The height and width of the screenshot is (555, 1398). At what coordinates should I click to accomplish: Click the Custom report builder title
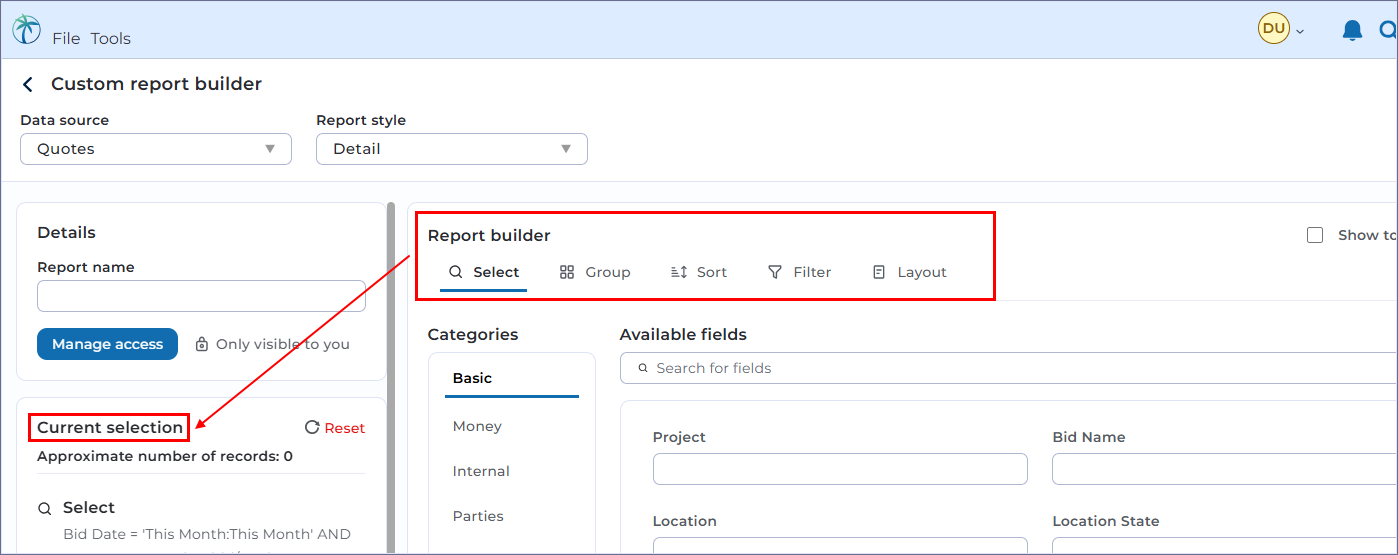pos(157,84)
